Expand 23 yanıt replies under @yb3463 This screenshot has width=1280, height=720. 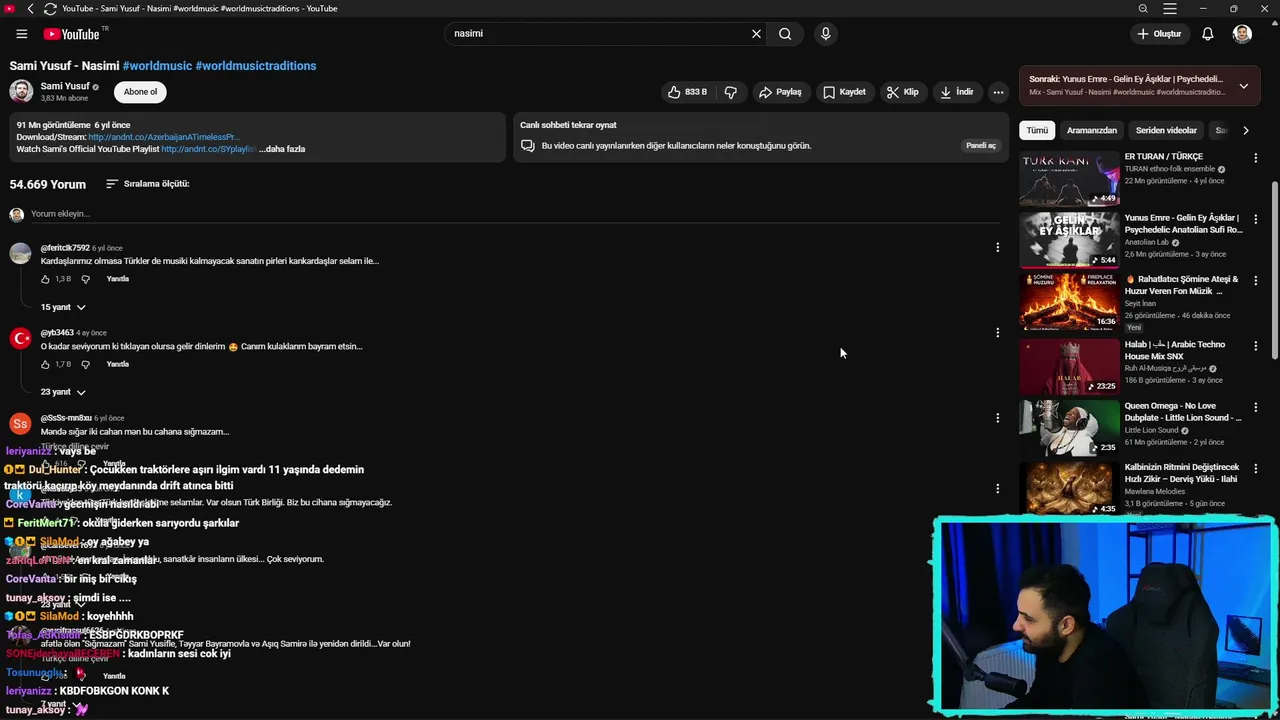click(63, 392)
